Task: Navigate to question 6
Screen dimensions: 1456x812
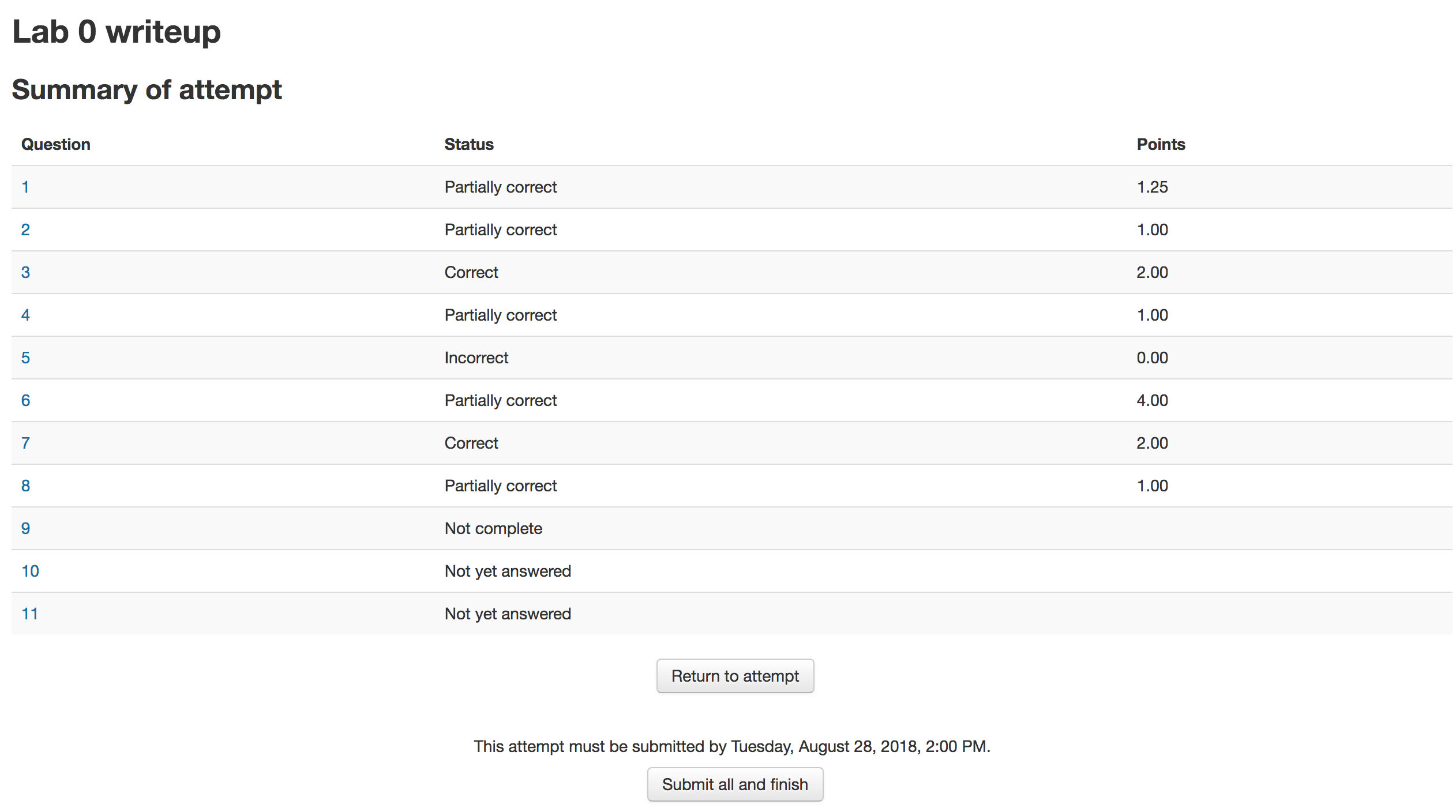Action: tap(25, 400)
